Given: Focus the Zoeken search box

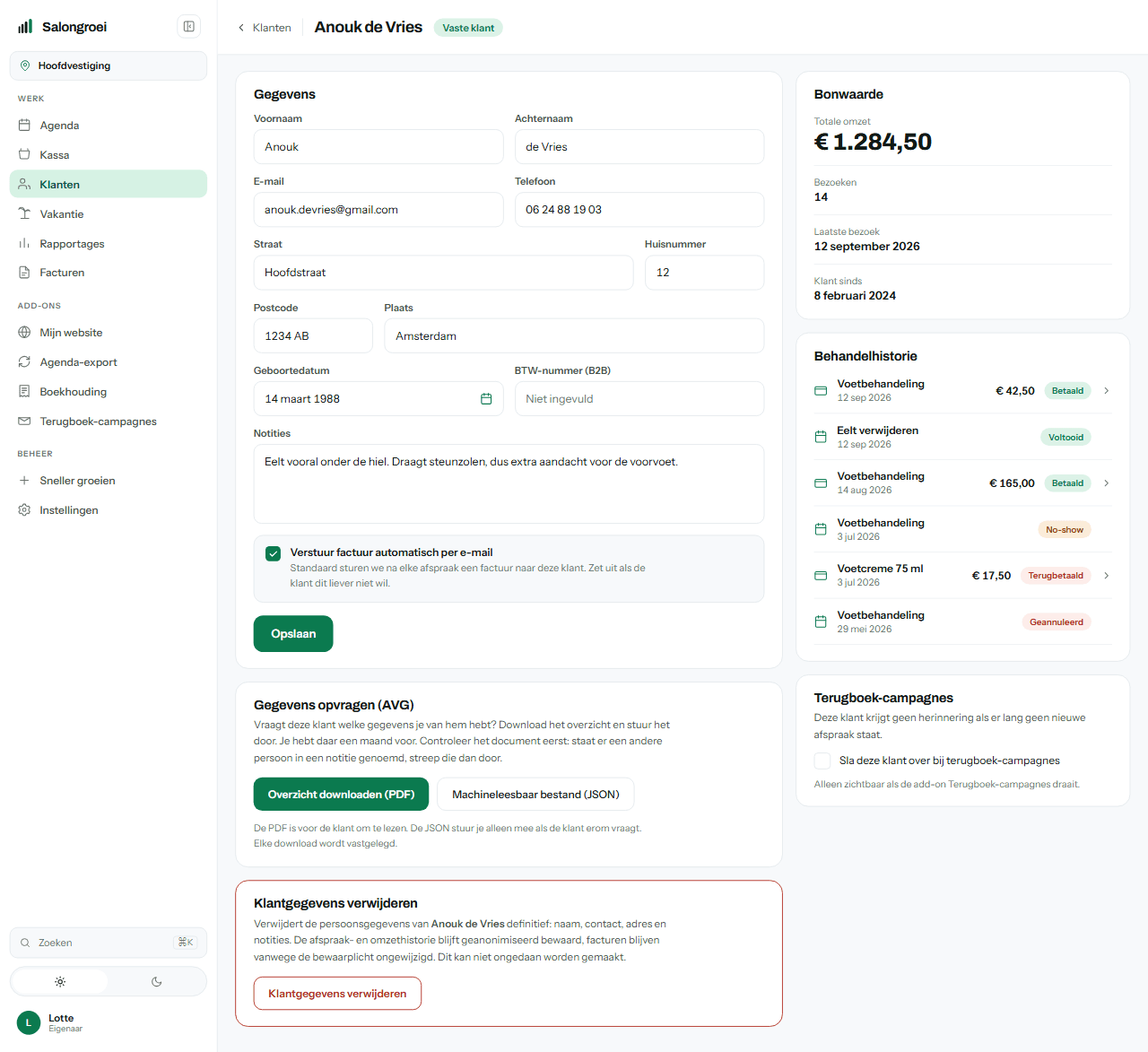Looking at the screenshot, I should (x=109, y=943).
